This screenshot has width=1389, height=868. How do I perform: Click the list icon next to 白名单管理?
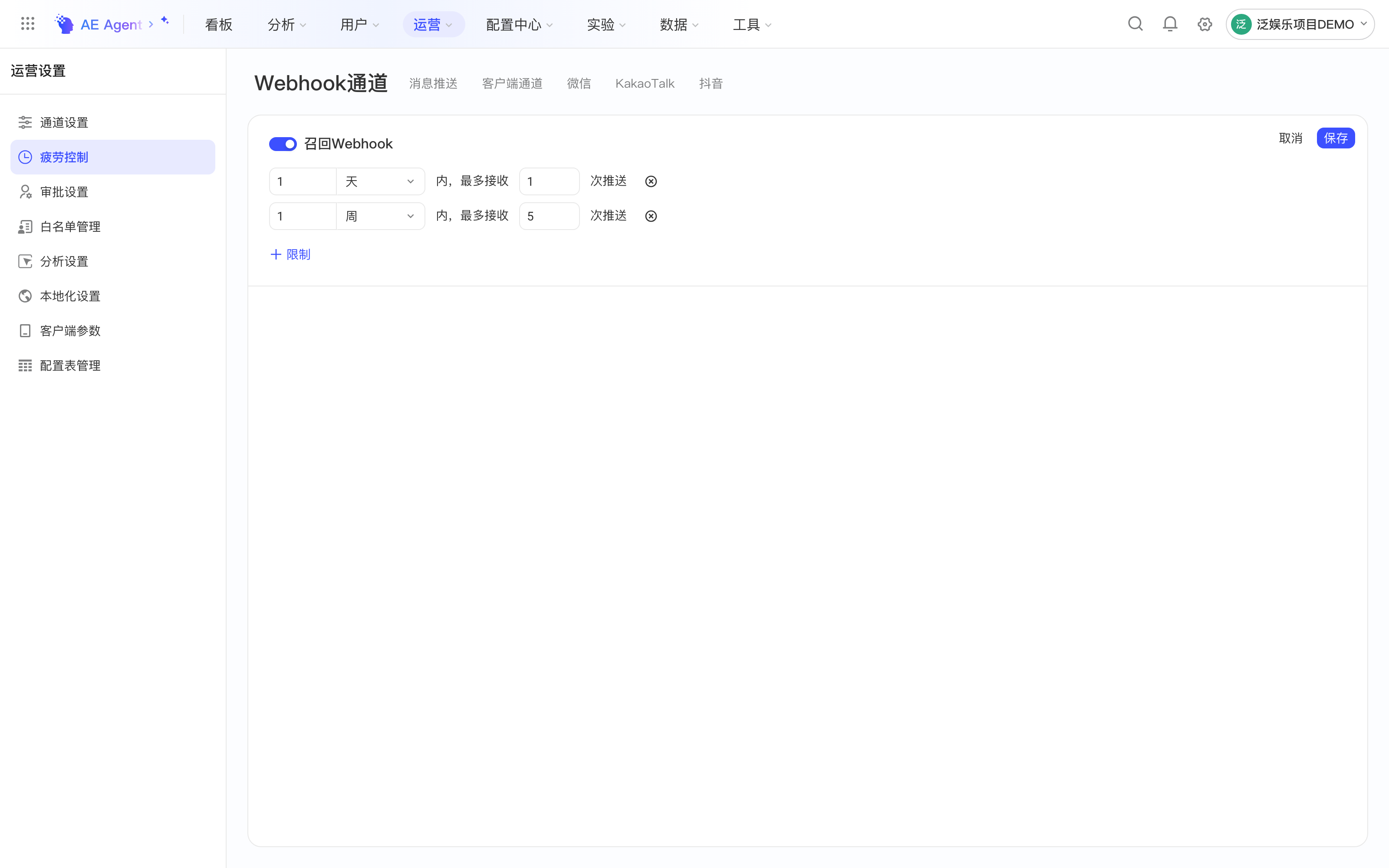click(25, 227)
